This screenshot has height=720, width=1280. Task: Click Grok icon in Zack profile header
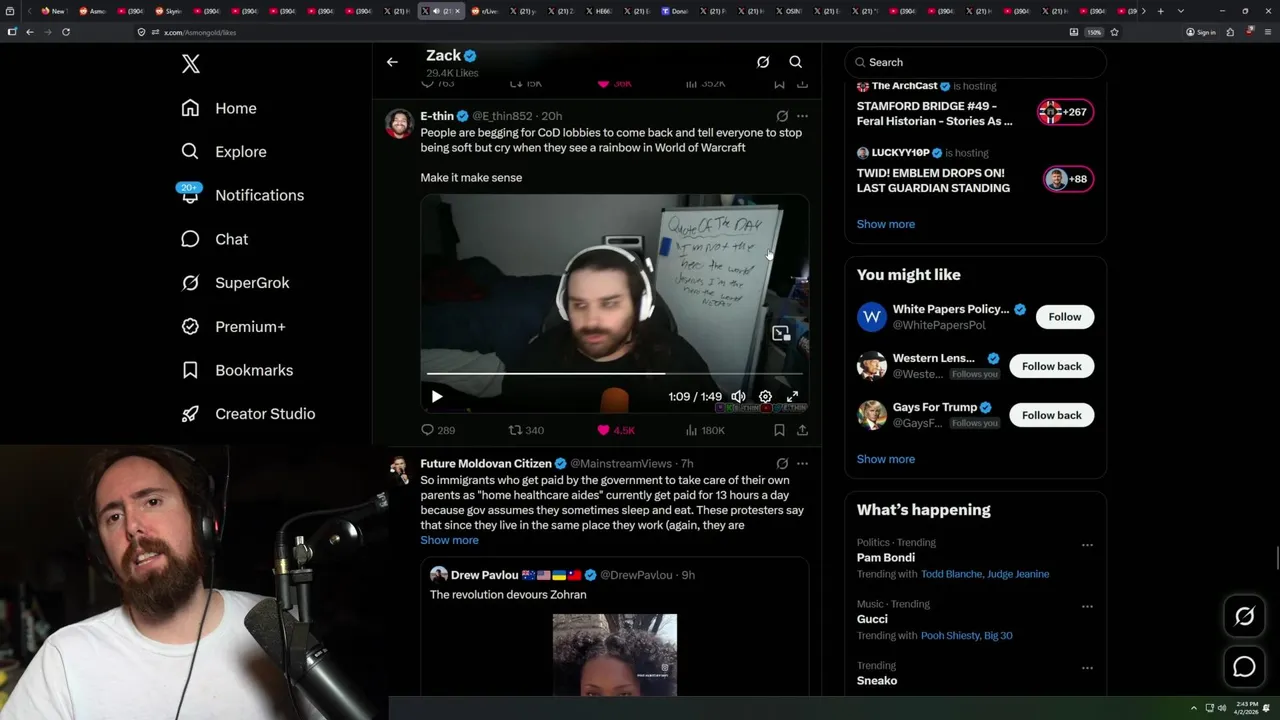(763, 62)
